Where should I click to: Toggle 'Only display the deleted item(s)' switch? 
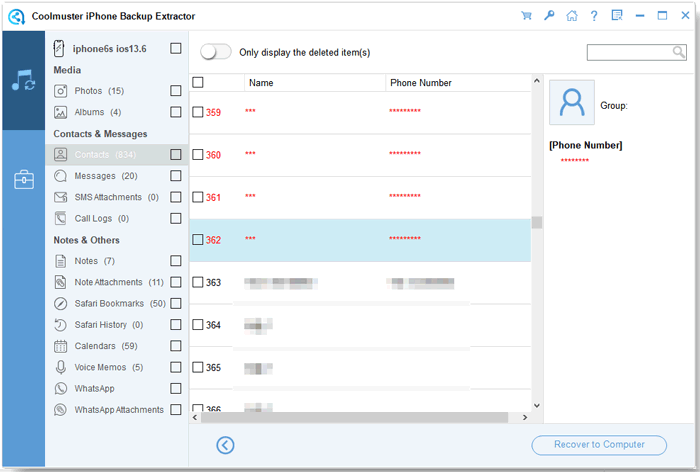[216, 52]
